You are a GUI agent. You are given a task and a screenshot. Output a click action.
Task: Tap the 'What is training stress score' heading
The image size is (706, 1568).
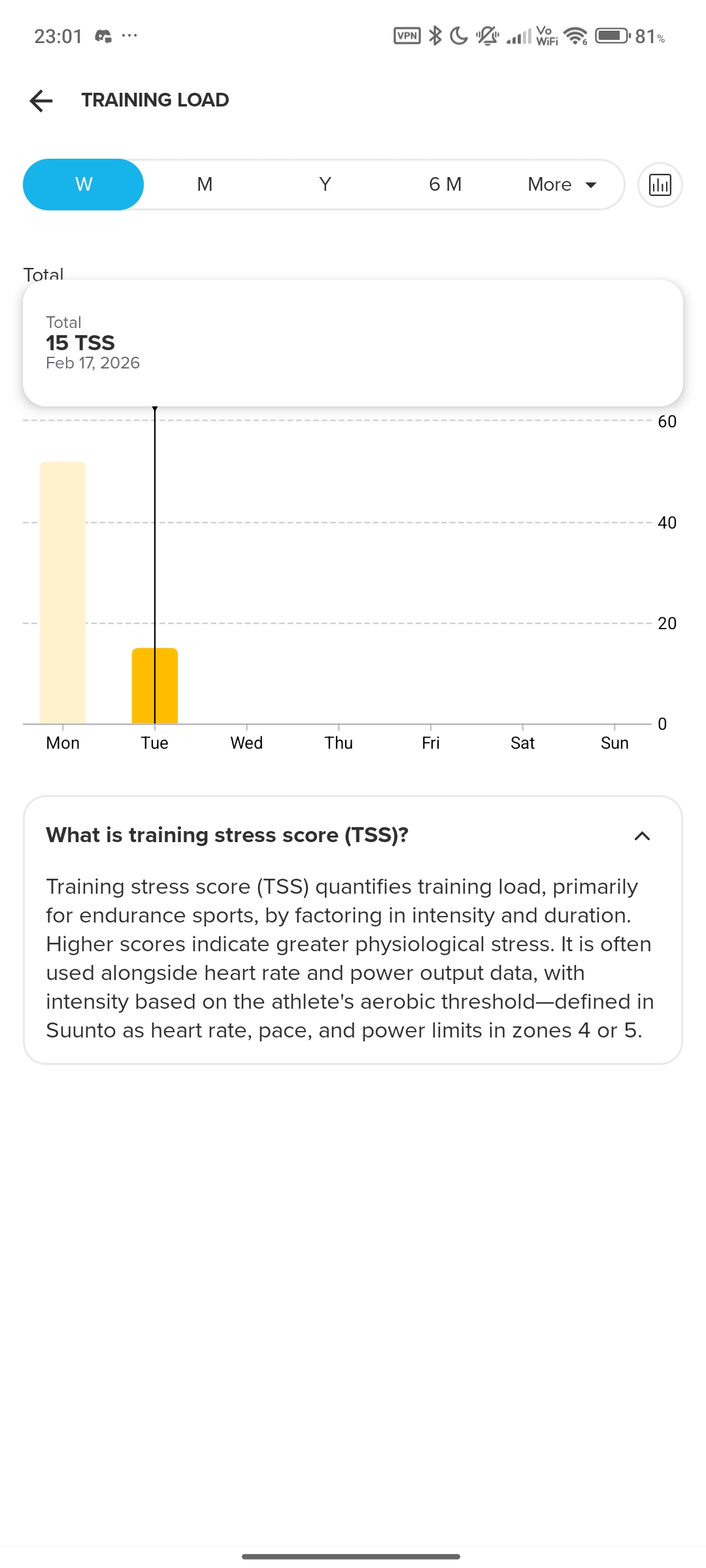pos(227,835)
